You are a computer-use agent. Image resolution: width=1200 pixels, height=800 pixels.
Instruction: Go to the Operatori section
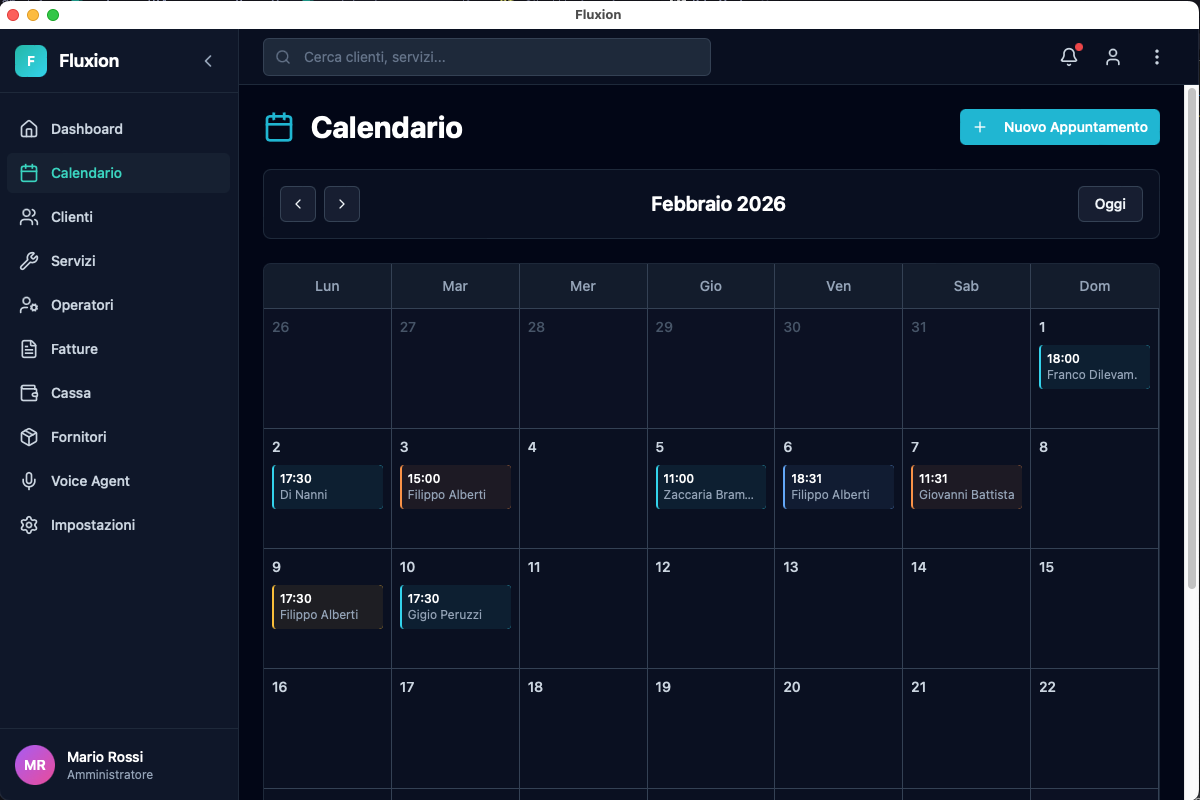click(x=80, y=304)
